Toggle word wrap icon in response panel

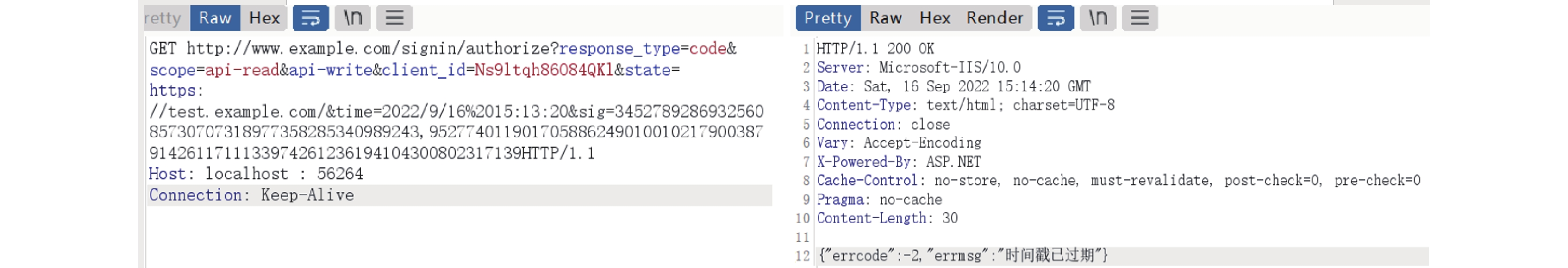click(1055, 18)
